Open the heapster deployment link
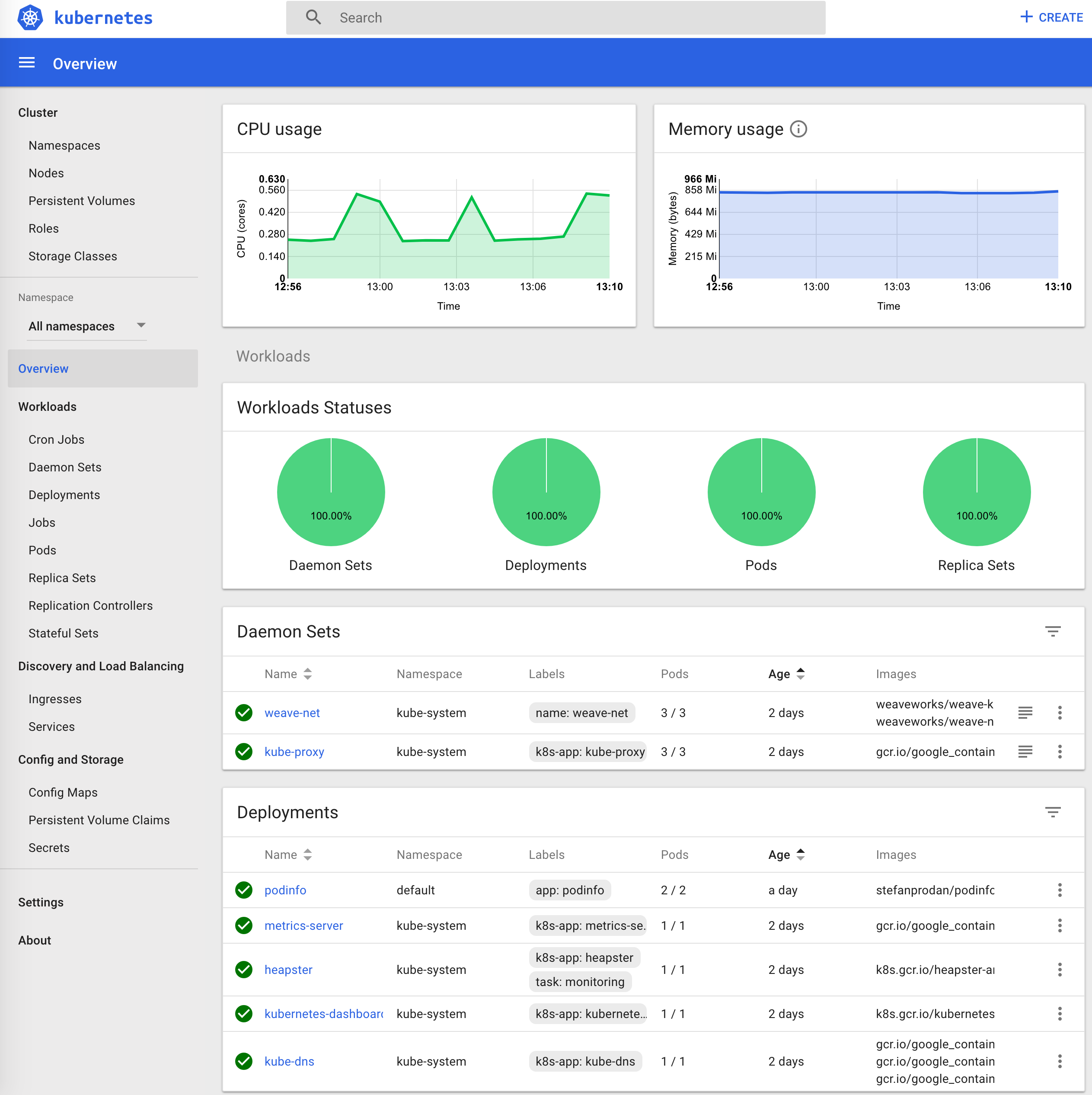Viewport: 1092px width, 1095px height. coord(288,970)
